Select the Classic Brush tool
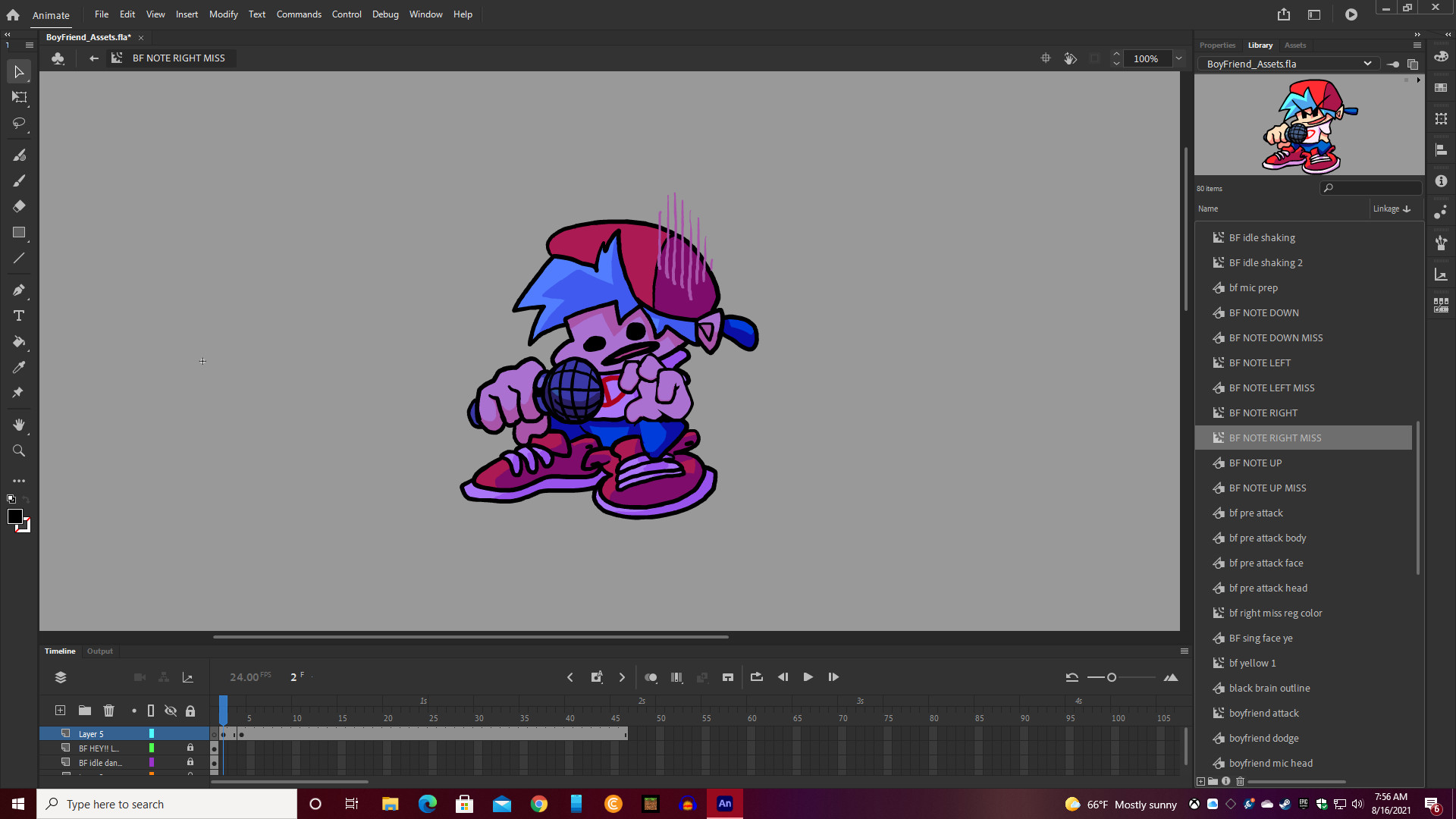 pos(19,180)
